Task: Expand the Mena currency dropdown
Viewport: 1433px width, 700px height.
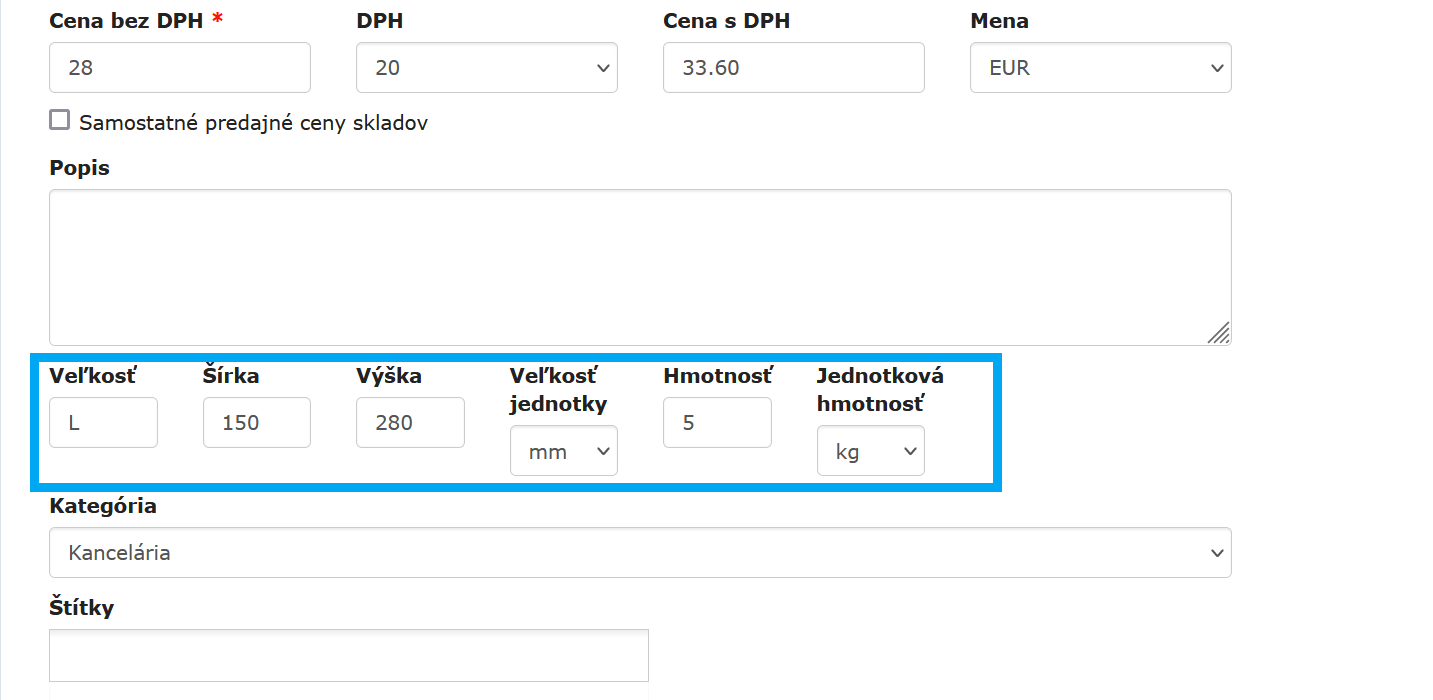Action: (1100, 68)
